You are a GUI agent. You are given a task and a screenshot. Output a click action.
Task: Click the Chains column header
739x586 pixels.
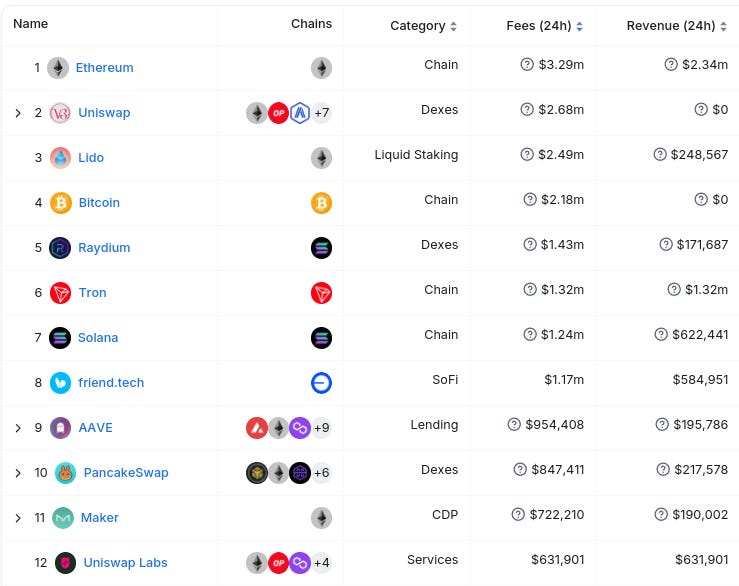coord(312,24)
